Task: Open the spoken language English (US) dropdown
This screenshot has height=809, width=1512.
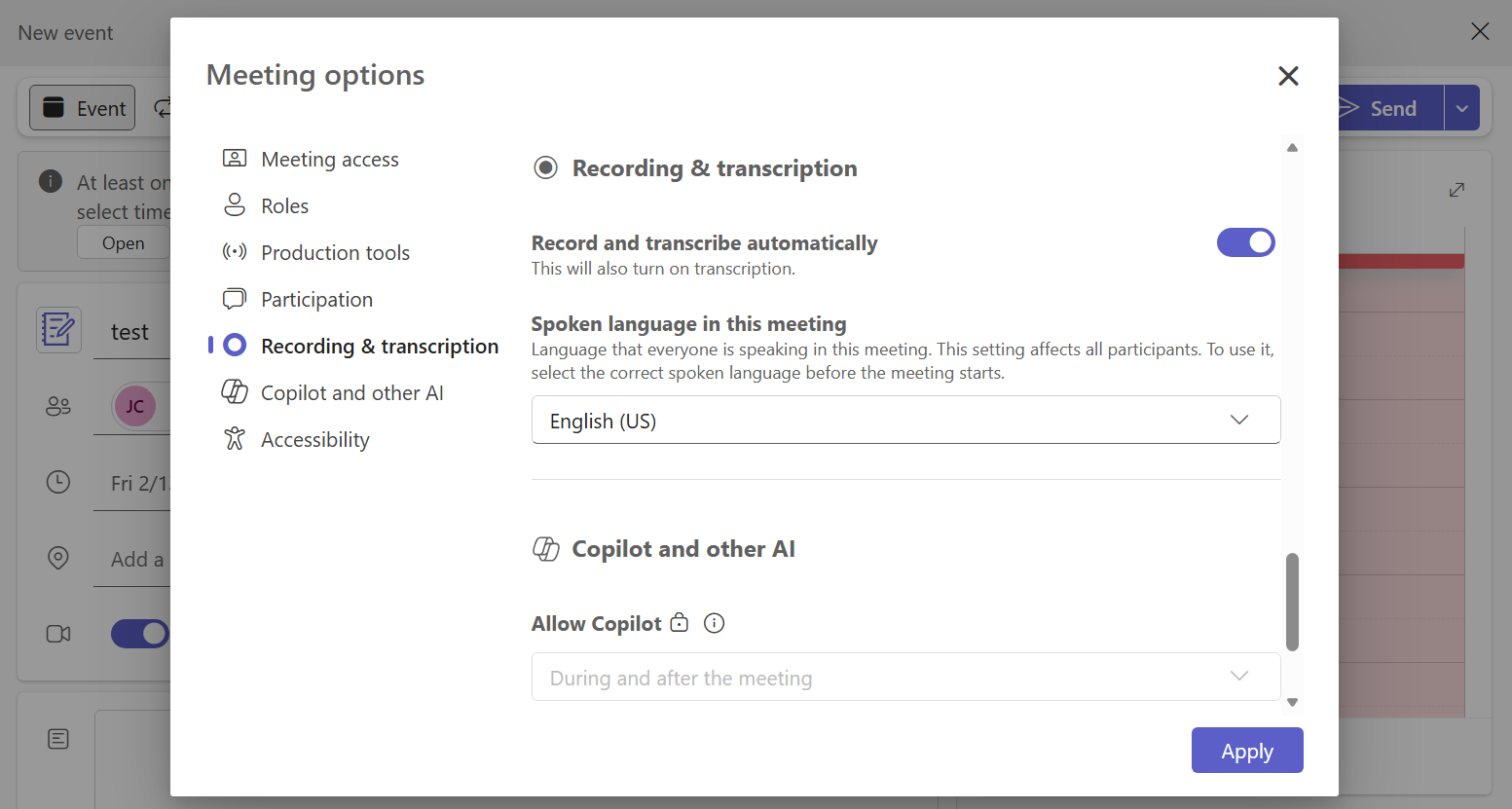Action: (x=905, y=420)
